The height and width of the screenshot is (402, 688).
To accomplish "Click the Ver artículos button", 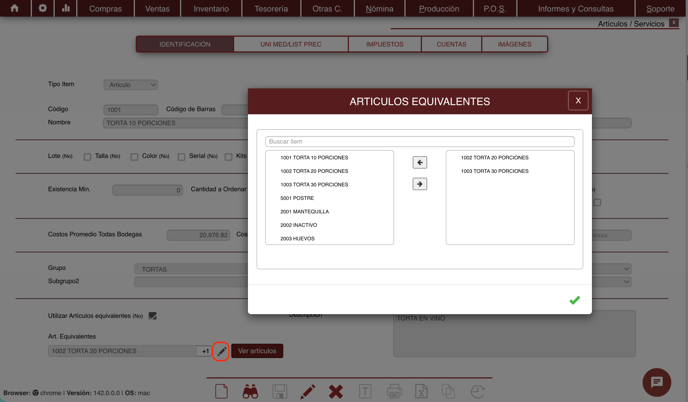I will [x=257, y=351].
